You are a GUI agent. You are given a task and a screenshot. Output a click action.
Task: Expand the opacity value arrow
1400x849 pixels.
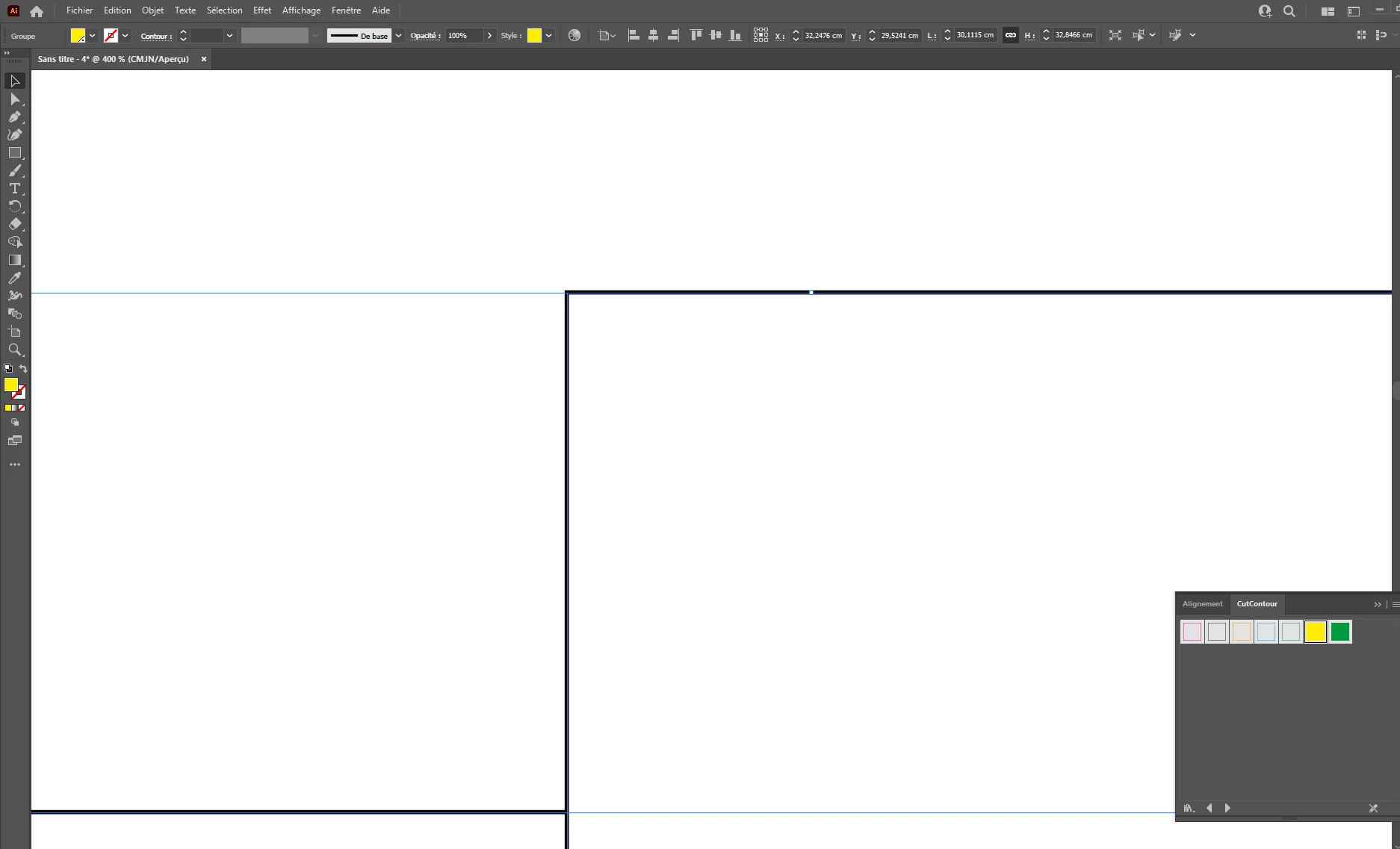[x=489, y=36]
